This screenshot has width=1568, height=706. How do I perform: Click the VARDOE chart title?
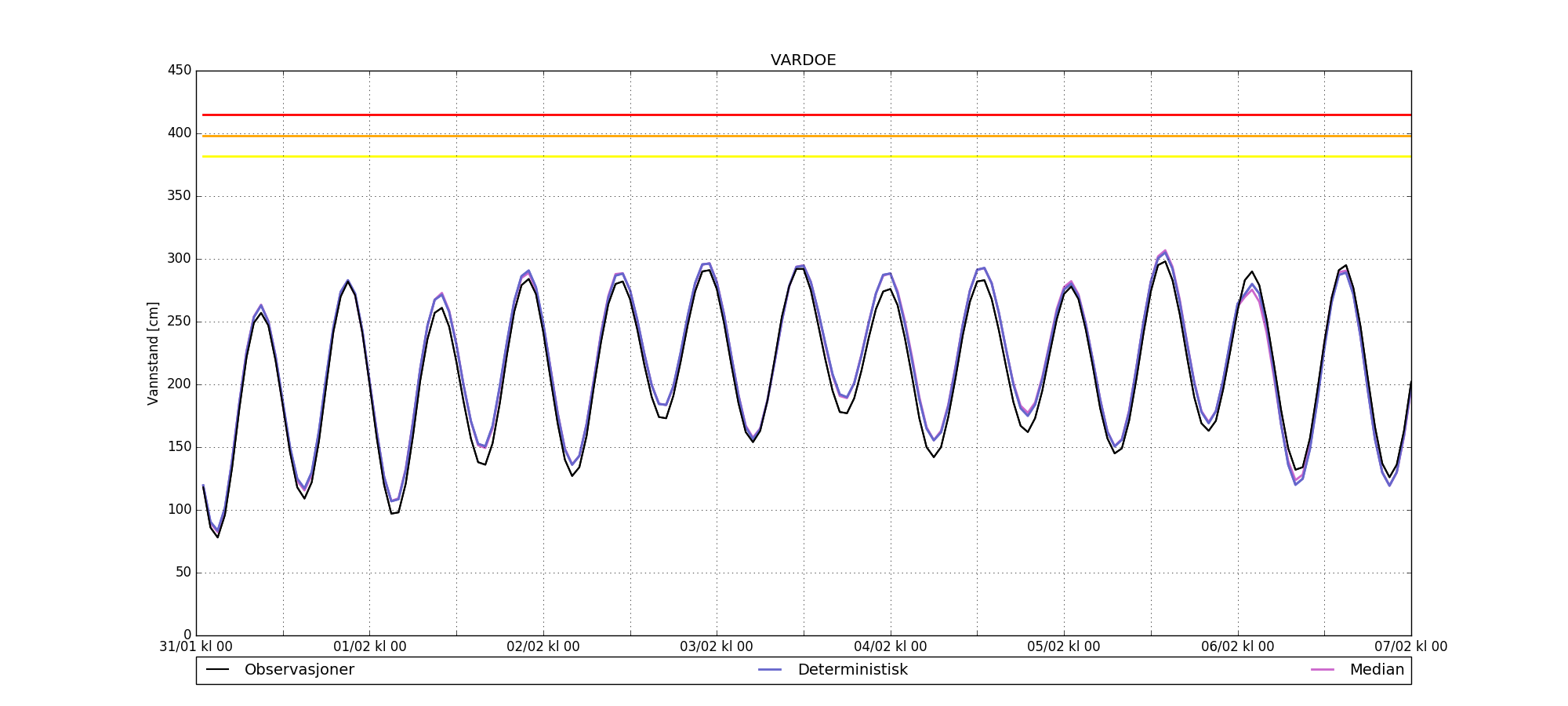(x=803, y=60)
